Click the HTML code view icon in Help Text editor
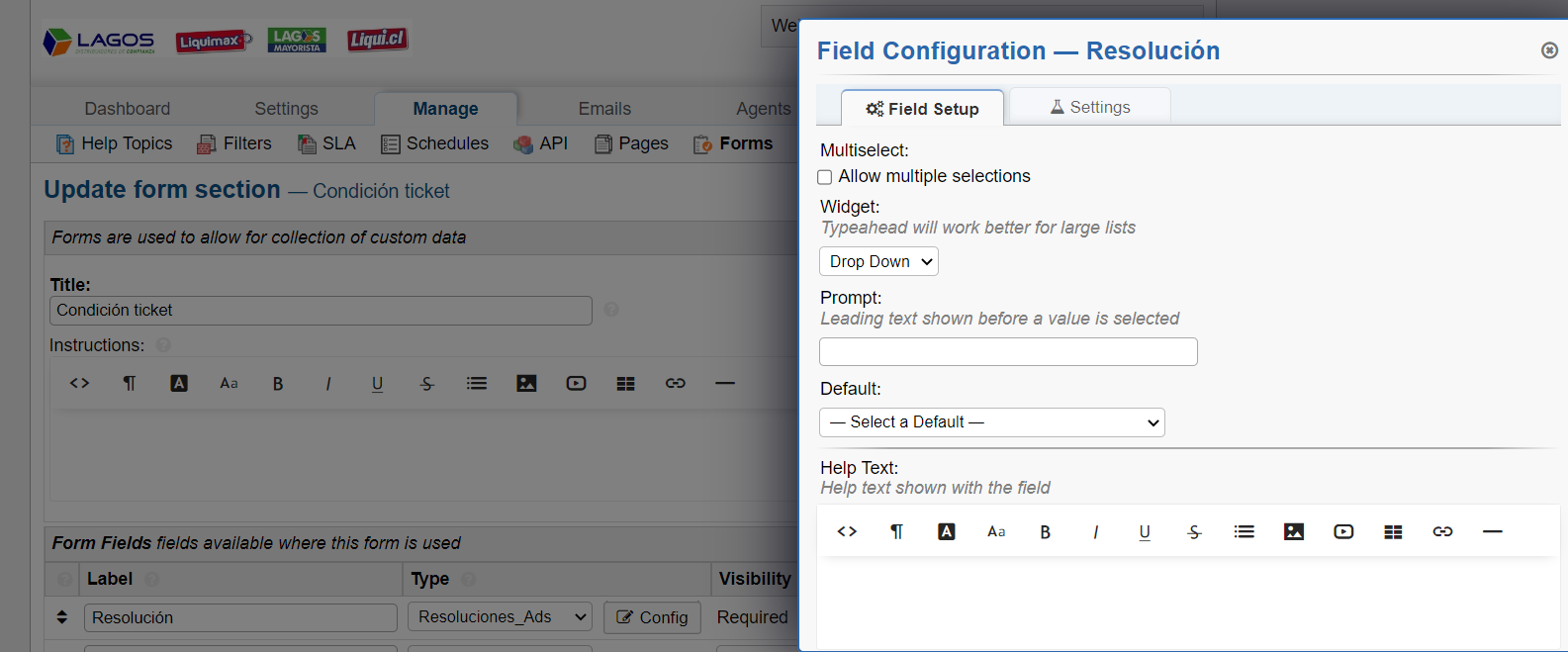Viewport: 1568px width, 652px height. 847,531
